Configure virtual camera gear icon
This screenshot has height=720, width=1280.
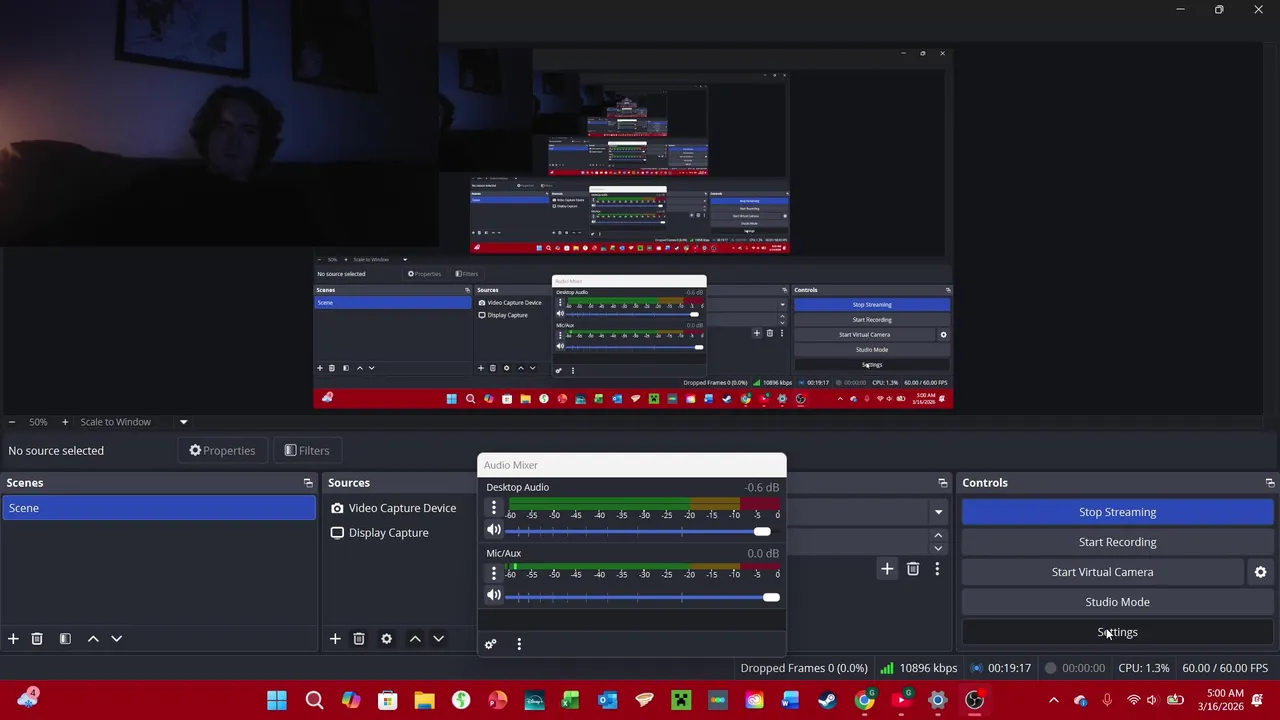1260,572
